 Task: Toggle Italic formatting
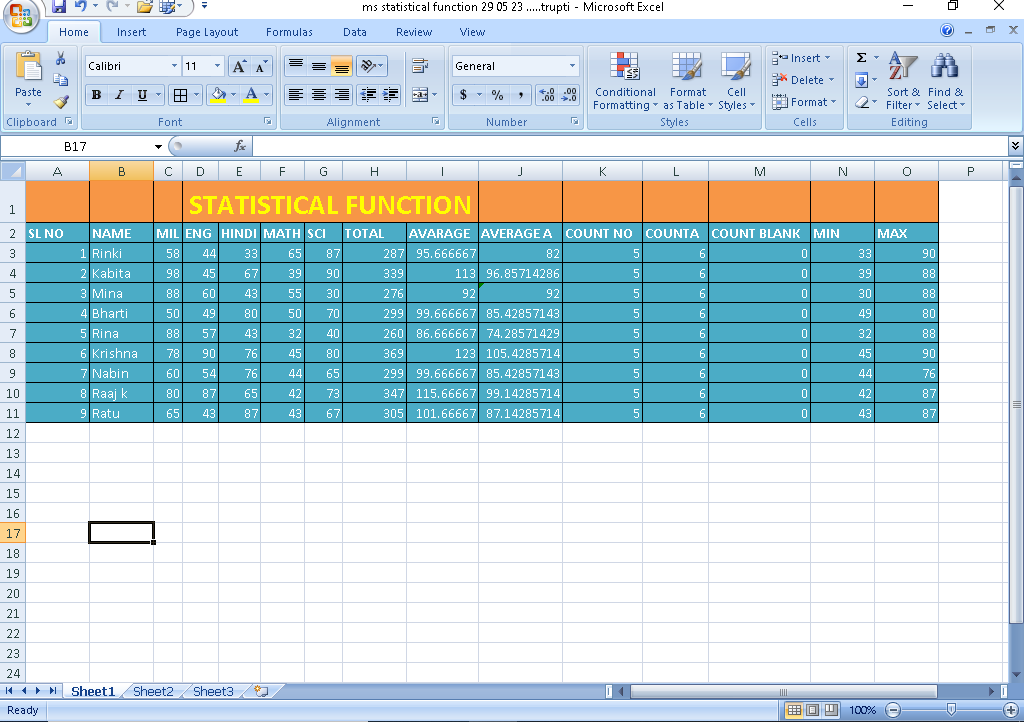[x=119, y=95]
